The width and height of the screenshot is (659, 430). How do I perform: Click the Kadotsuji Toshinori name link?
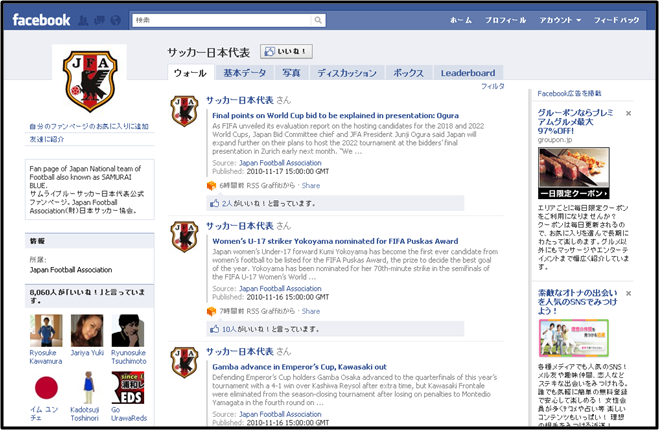pos(84,414)
